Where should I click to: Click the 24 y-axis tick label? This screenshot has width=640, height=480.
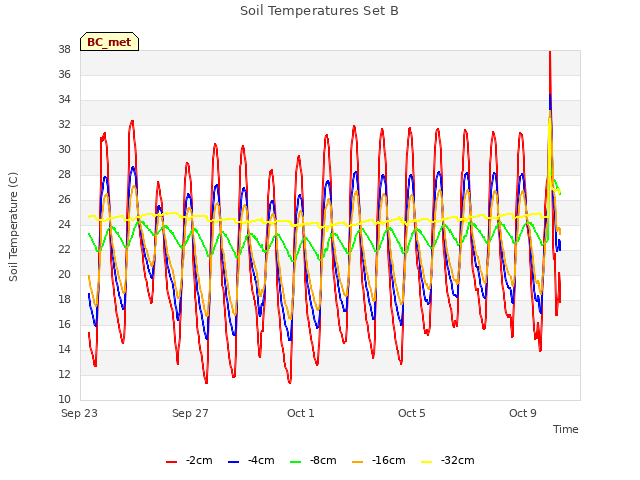coord(64,224)
